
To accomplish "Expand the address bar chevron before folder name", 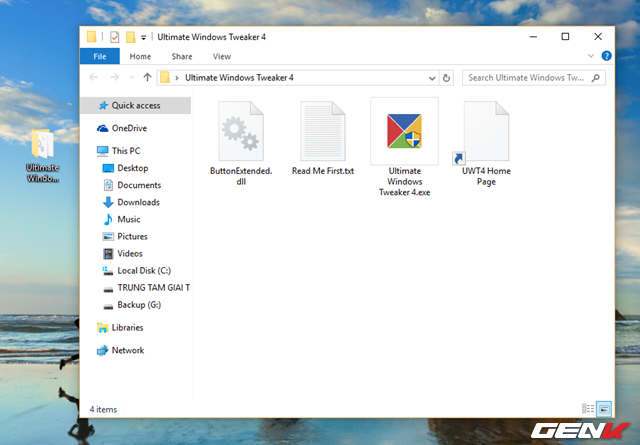I will click(x=177, y=78).
